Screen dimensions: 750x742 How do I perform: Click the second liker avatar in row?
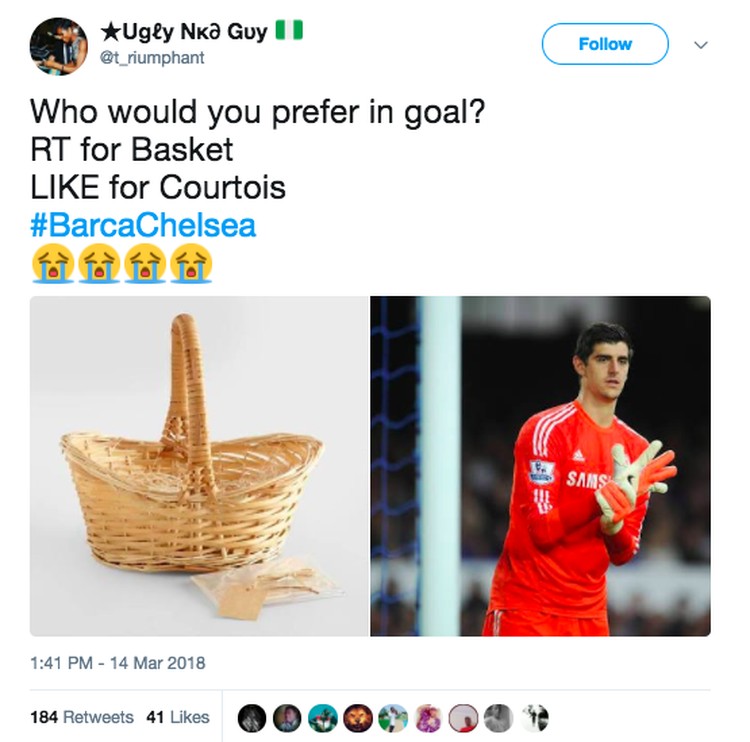(287, 718)
